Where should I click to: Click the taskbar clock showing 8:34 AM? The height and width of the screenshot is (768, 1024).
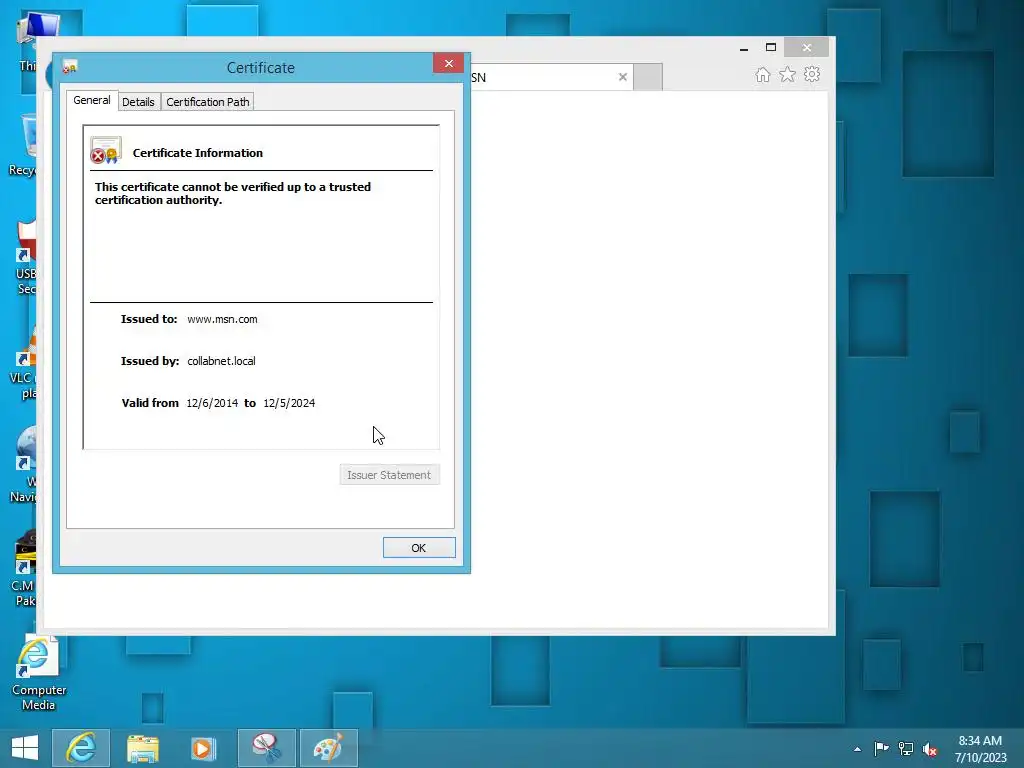point(980,749)
